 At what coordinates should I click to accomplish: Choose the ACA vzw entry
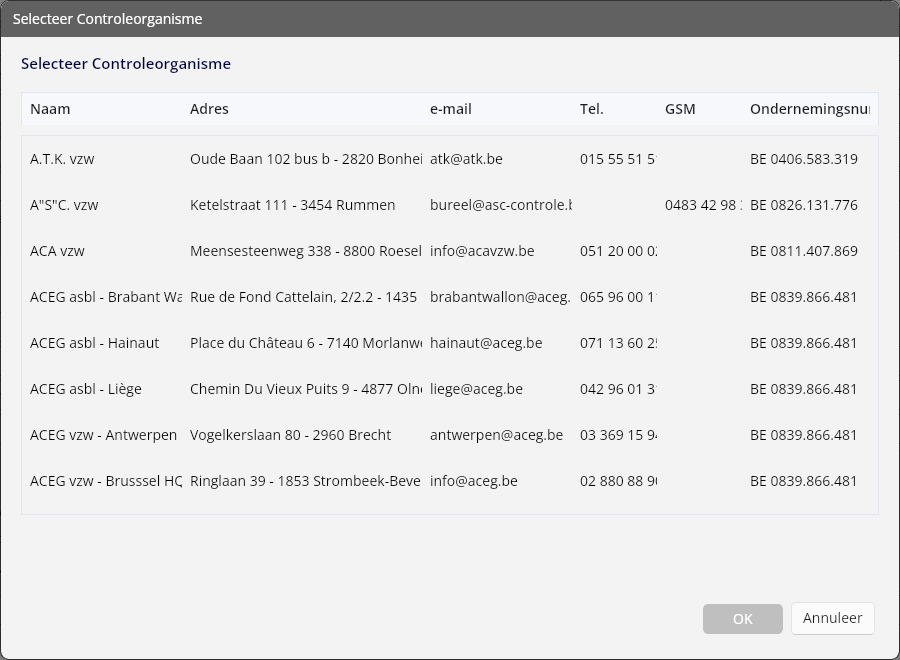449,251
